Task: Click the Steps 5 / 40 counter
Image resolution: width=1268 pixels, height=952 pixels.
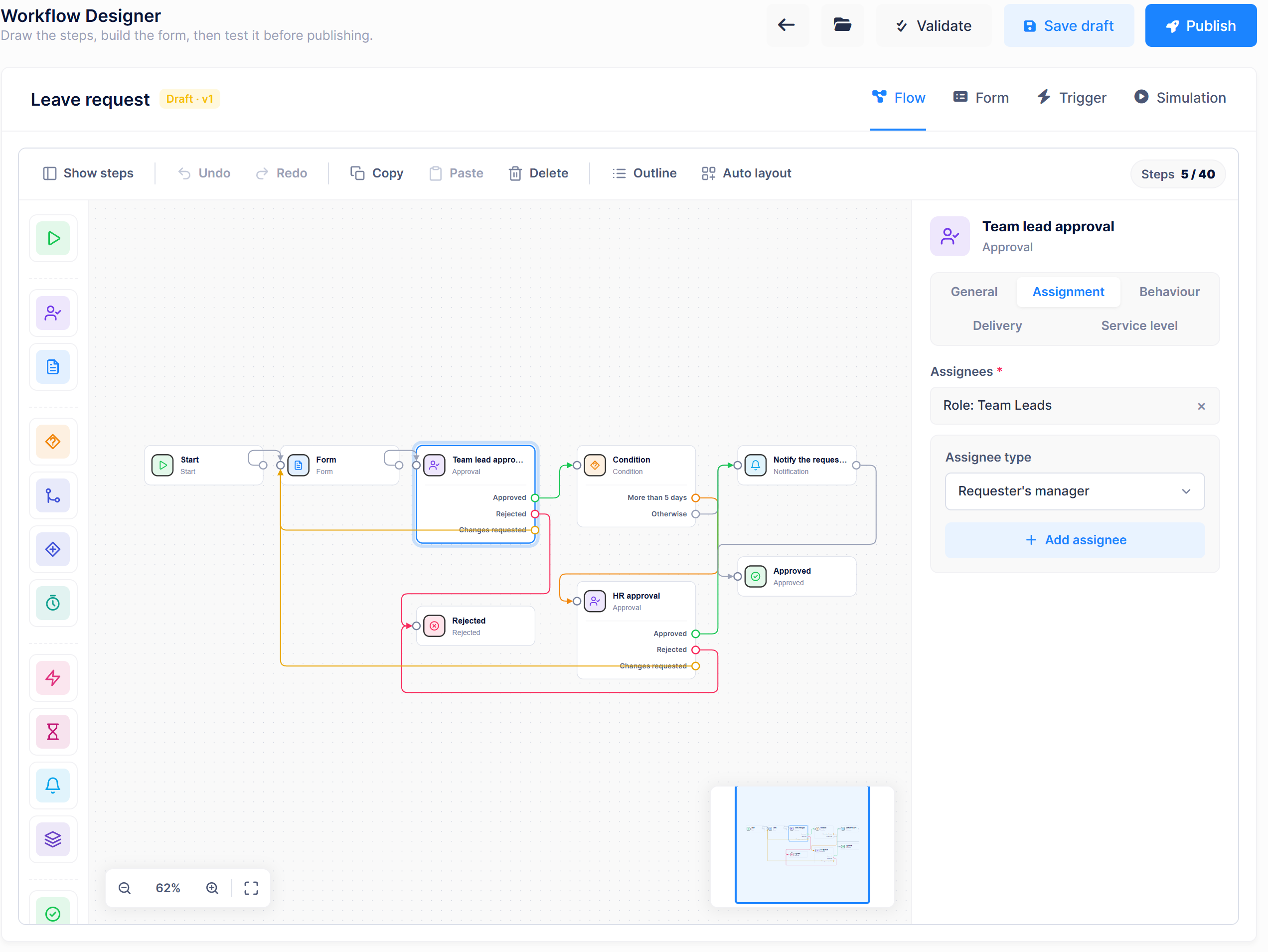Action: 1177,174
